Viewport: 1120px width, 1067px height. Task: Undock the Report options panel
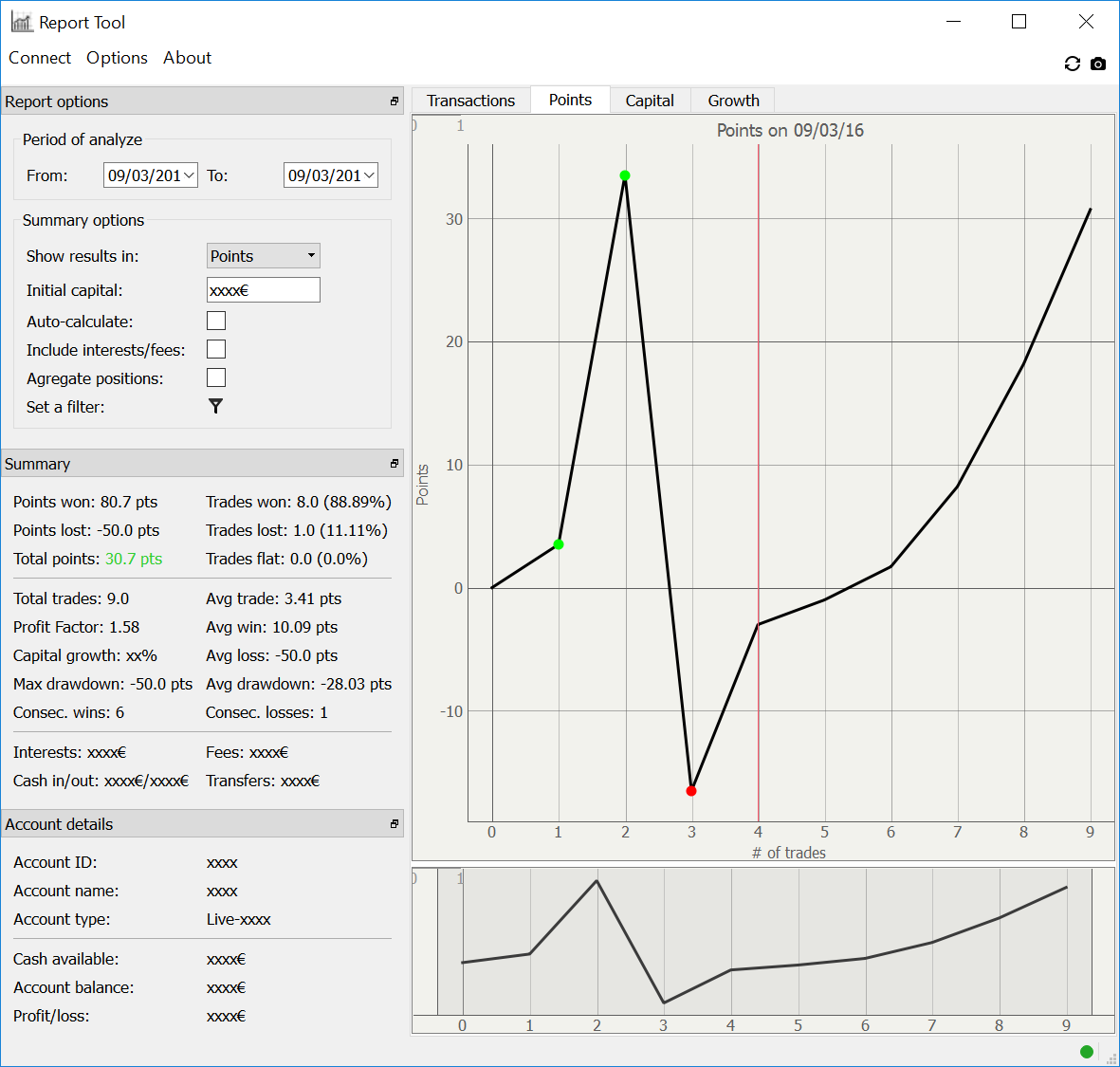point(395,101)
